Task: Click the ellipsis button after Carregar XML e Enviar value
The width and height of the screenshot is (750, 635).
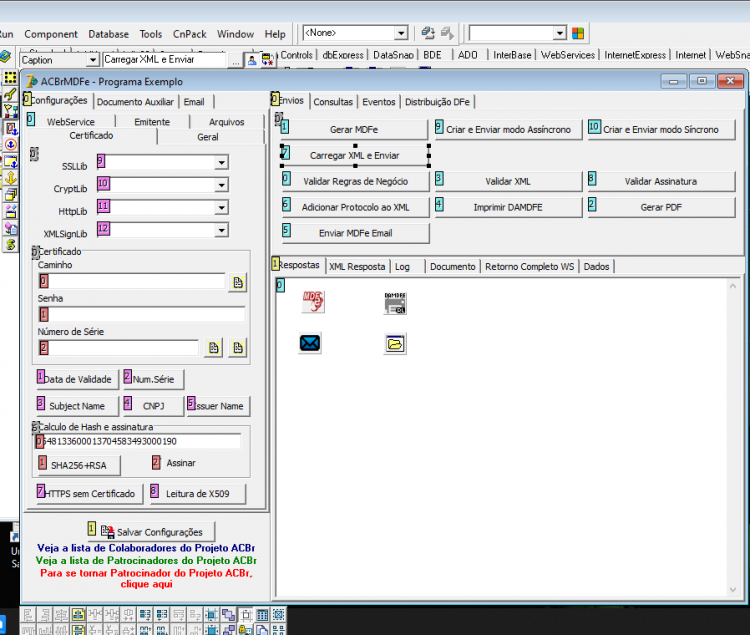Action: tap(235, 61)
